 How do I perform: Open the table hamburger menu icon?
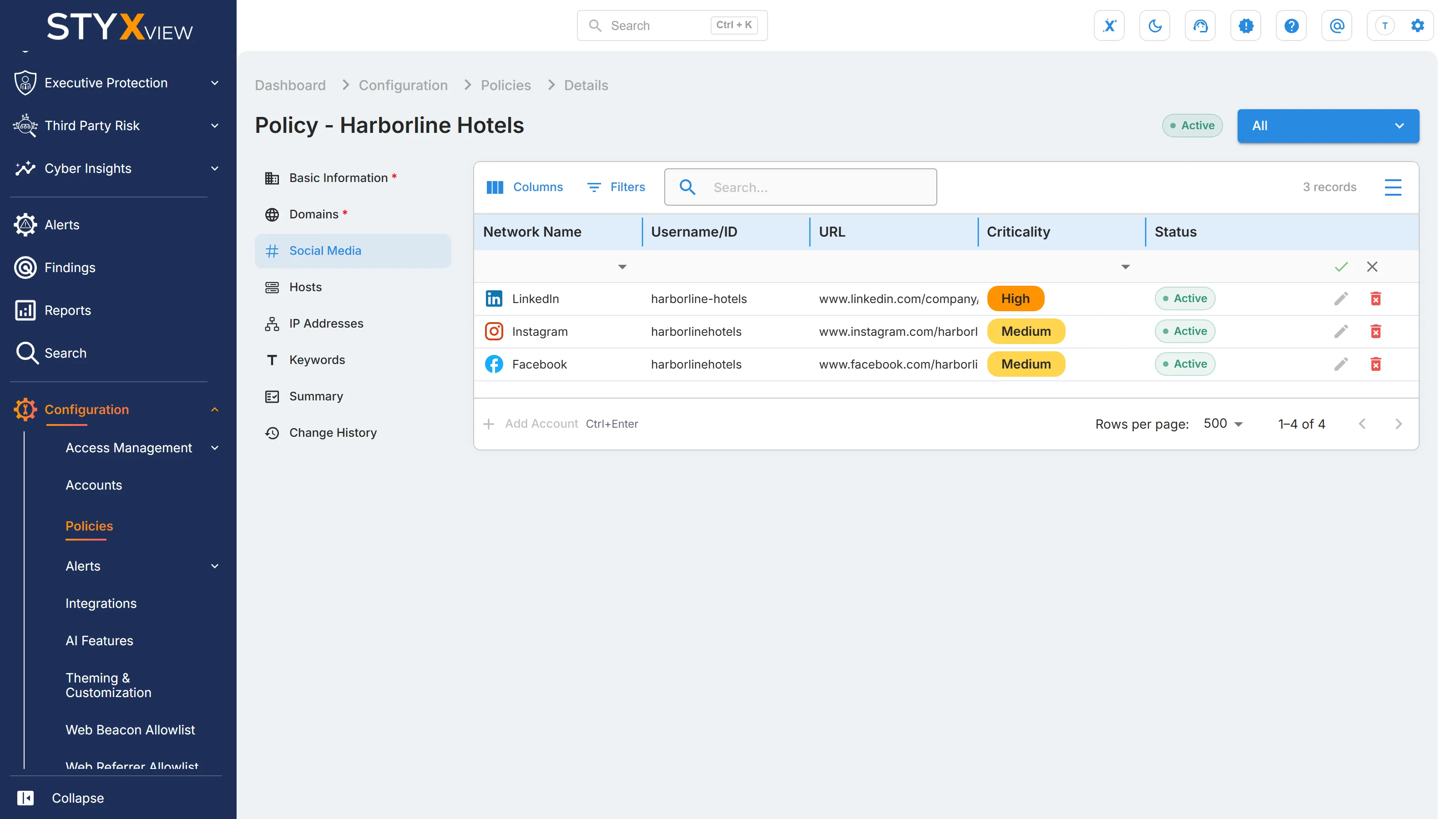[x=1393, y=187]
